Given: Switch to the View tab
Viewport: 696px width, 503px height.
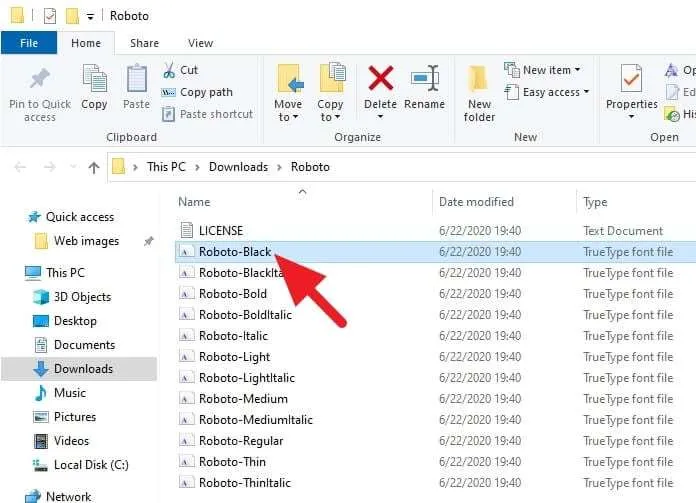Looking at the screenshot, I should tap(200, 43).
